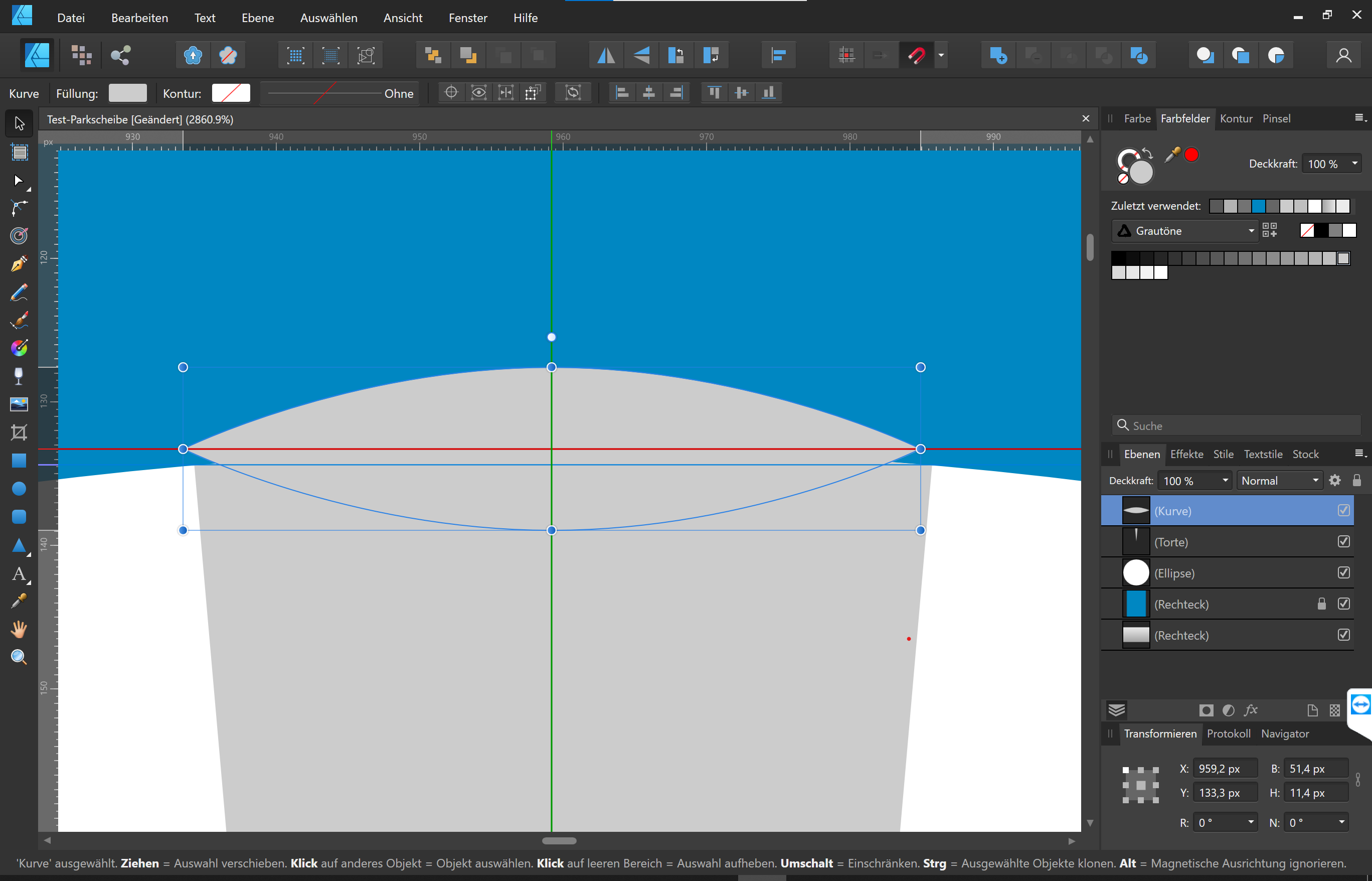Click the Flip Horizontal toolbar icon
The height and width of the screenshot is (881, 1372).
(x=606, y=56)
